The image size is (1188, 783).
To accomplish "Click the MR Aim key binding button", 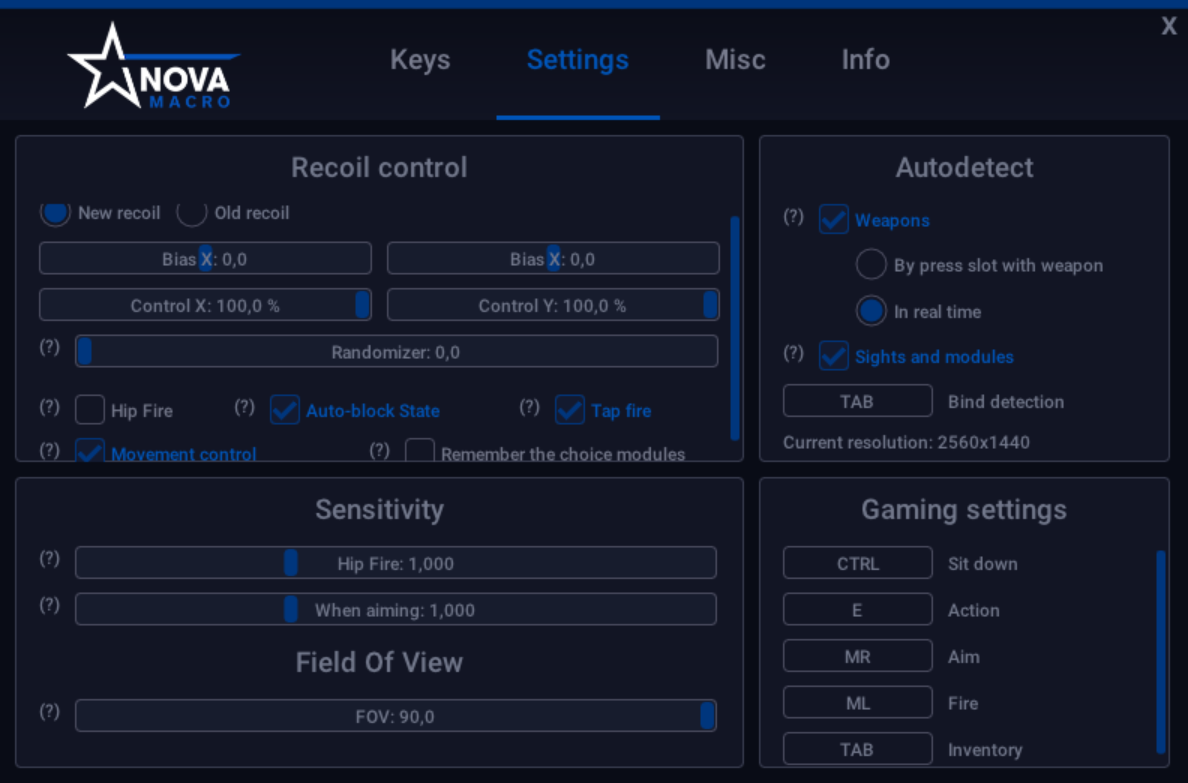I will click(x=858, y=656).
